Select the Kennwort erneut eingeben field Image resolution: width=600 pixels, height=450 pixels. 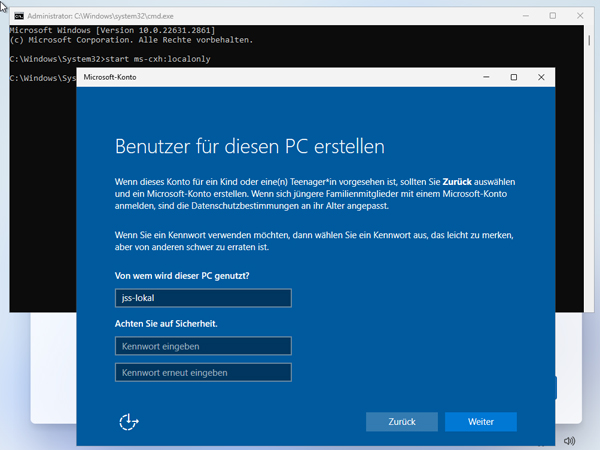point(203,373)
